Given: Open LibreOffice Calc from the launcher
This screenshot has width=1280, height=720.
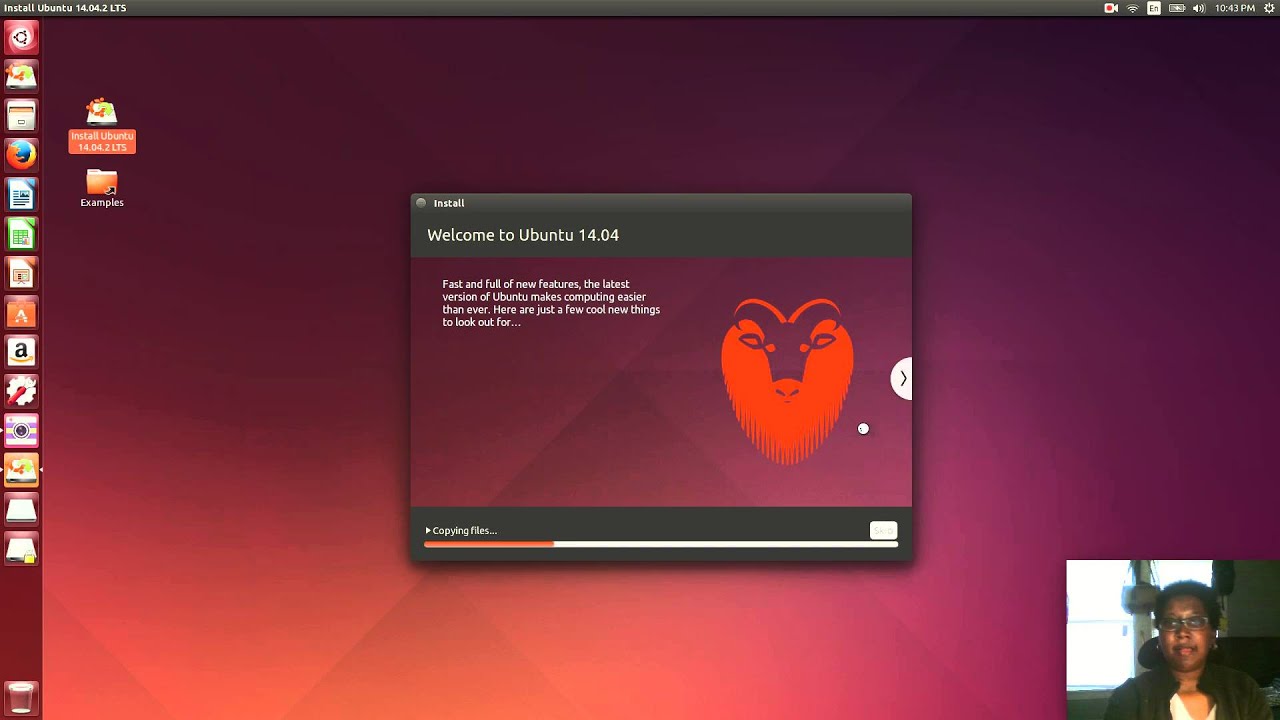Looking at the screenshot, I should point(21,234).
